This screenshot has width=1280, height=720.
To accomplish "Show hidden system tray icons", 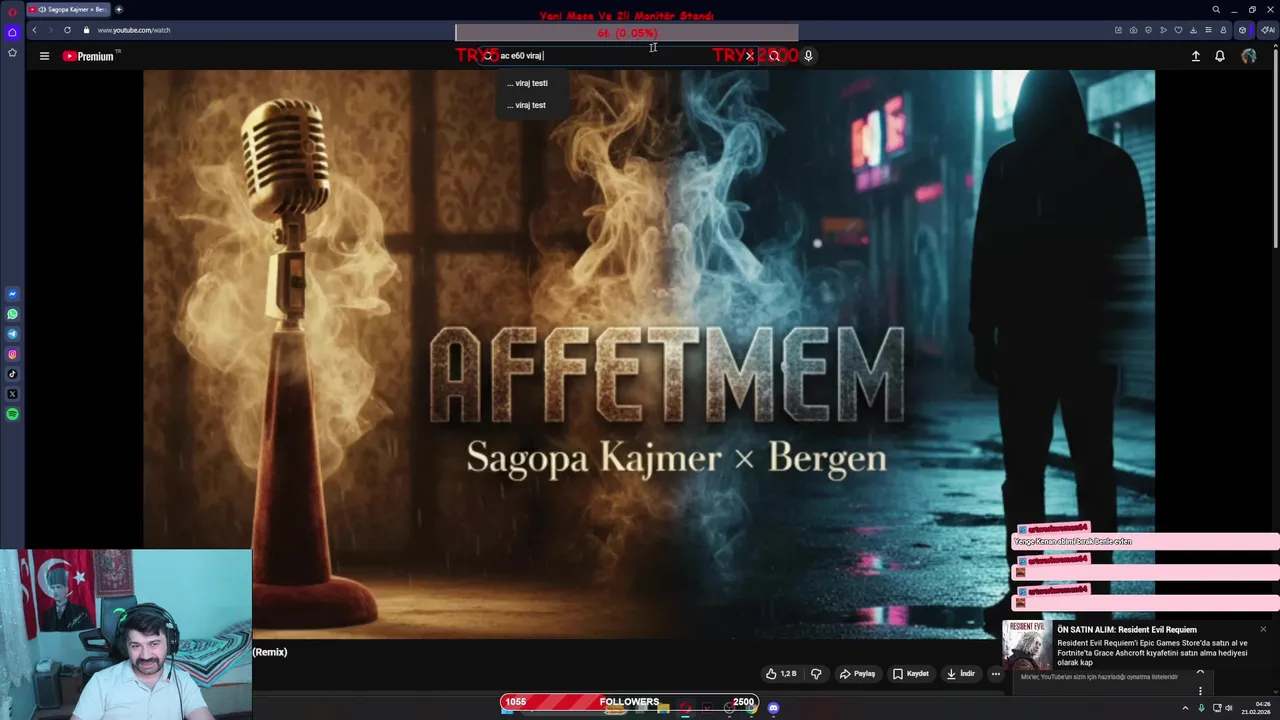I will 1185,708.
